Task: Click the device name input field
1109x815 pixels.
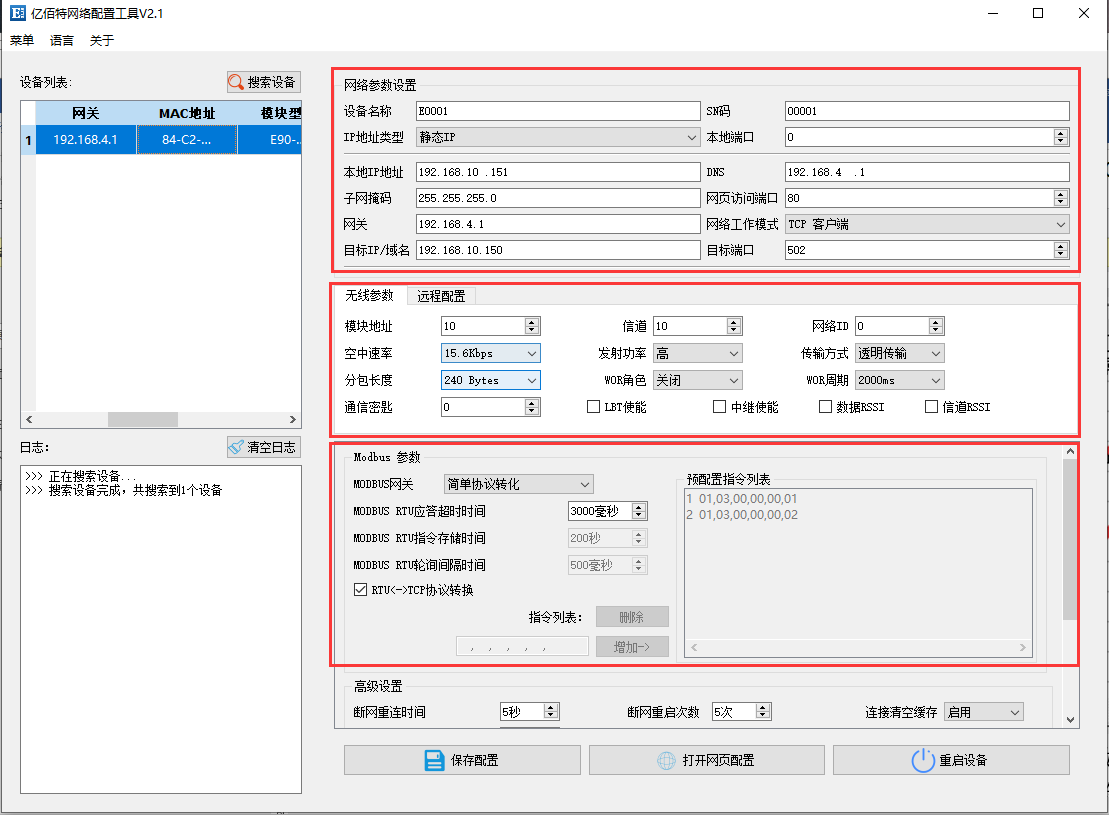Action: click(x=557, y=111)
